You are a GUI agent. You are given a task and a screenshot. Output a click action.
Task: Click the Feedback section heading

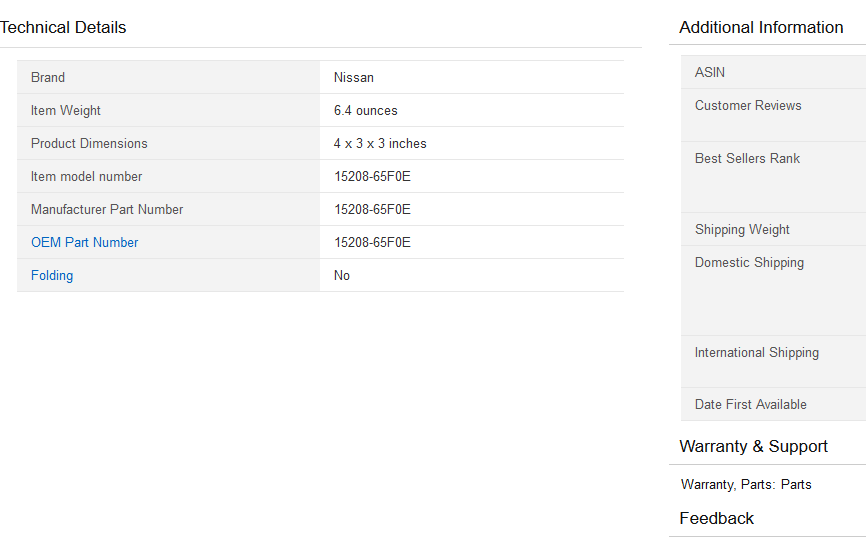(x=716, y=518)
